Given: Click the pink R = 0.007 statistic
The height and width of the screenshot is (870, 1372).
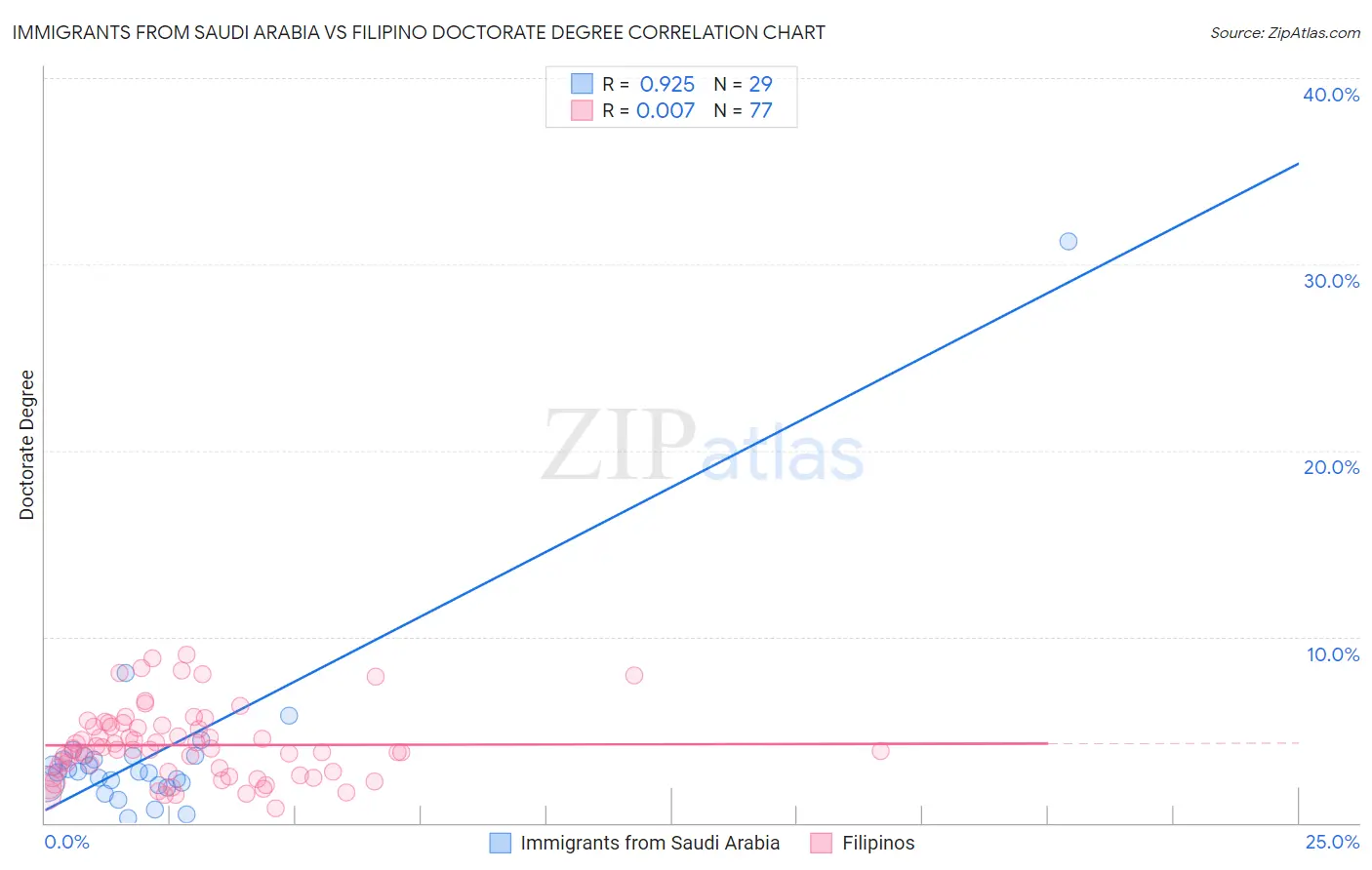Looking at the screenshot, I should (648, 110).
